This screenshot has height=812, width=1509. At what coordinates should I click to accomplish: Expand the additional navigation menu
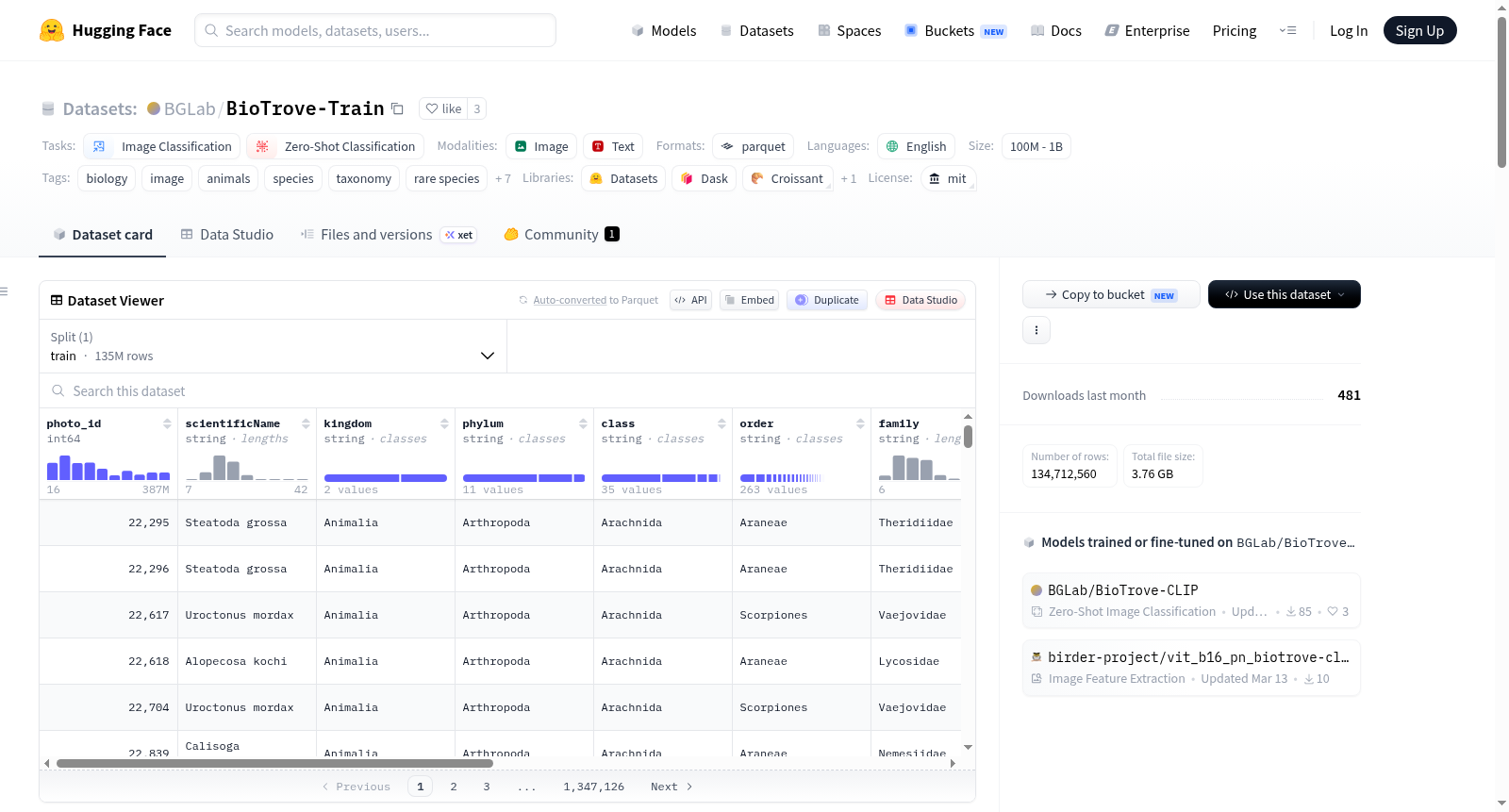1287,30
